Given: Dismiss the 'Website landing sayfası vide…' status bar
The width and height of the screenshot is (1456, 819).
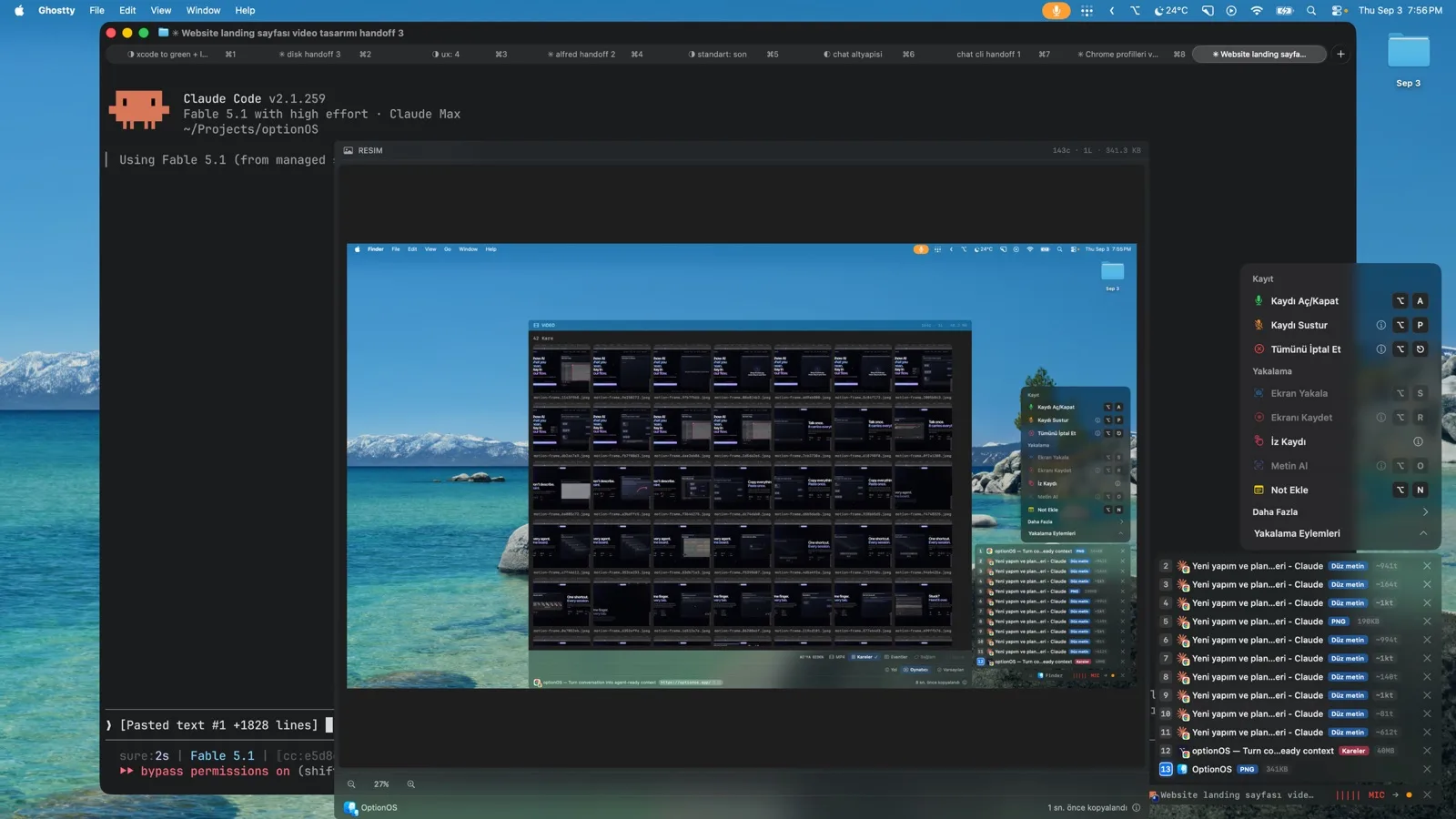Looking at the screenshot, I should 1427,795.
